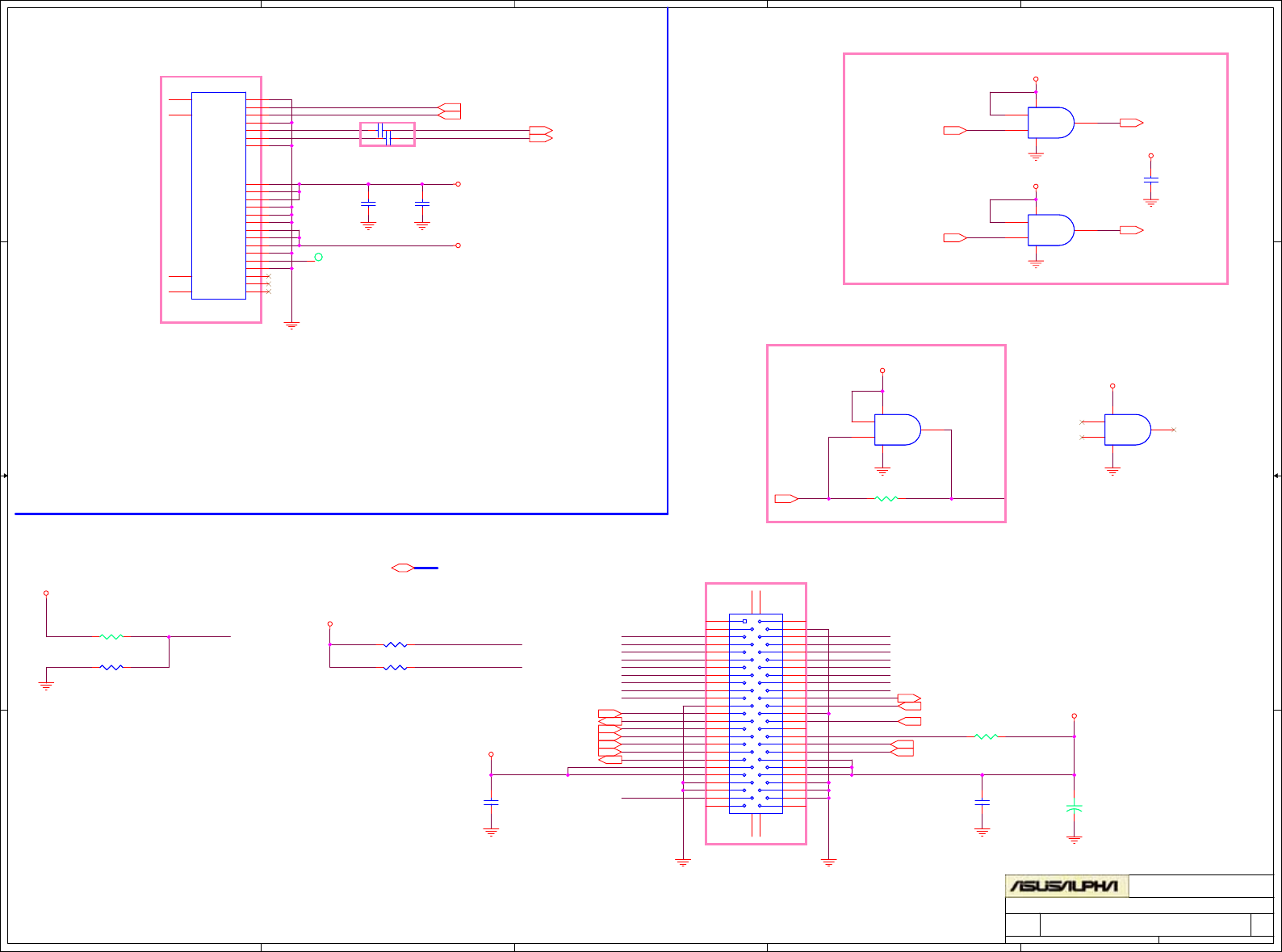
Task: Select the upper AND gate in the top-right pink box
Action: (x=1051, y=123)
